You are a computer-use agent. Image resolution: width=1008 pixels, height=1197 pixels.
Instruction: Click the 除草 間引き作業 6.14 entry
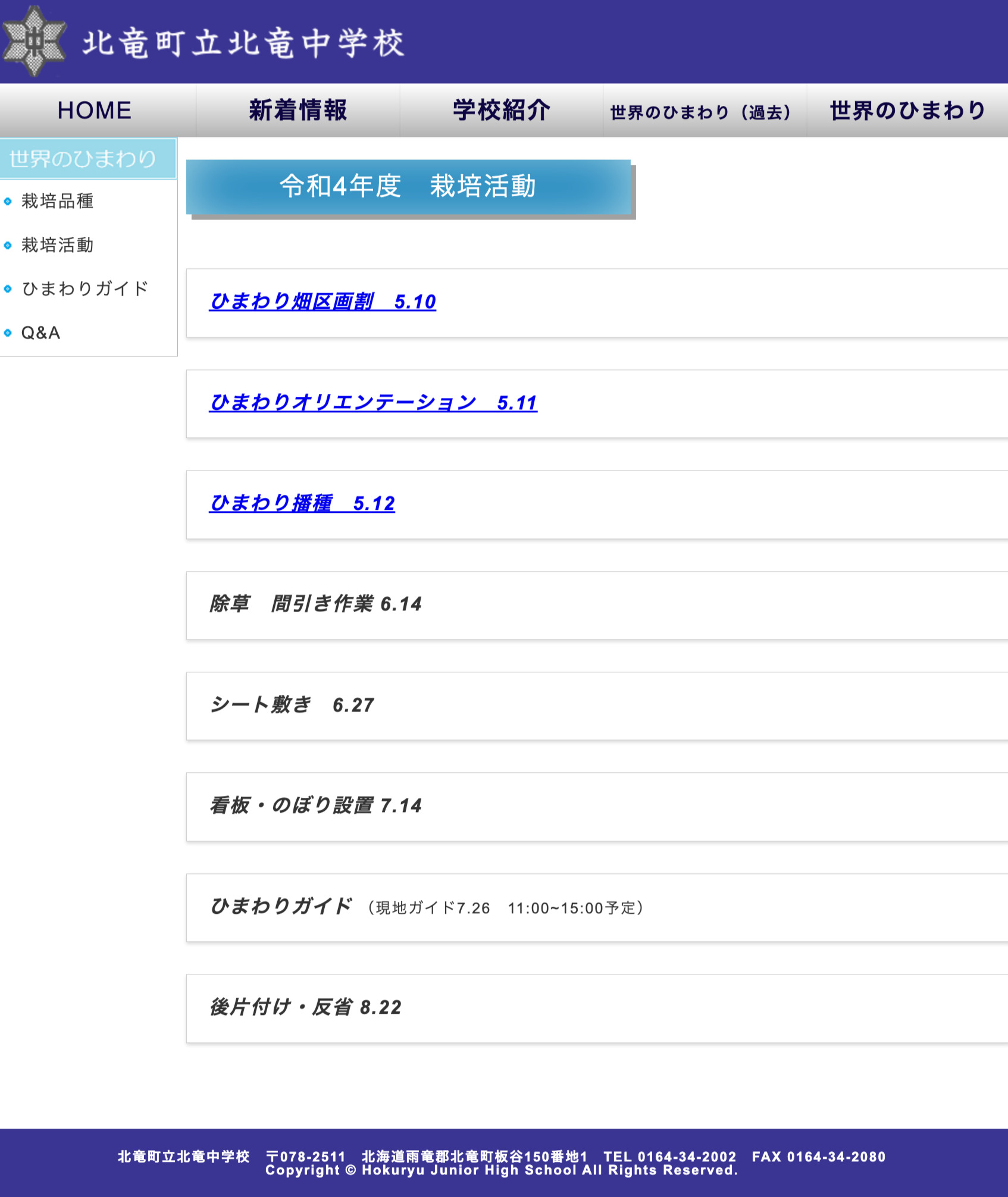click(314, 604)
